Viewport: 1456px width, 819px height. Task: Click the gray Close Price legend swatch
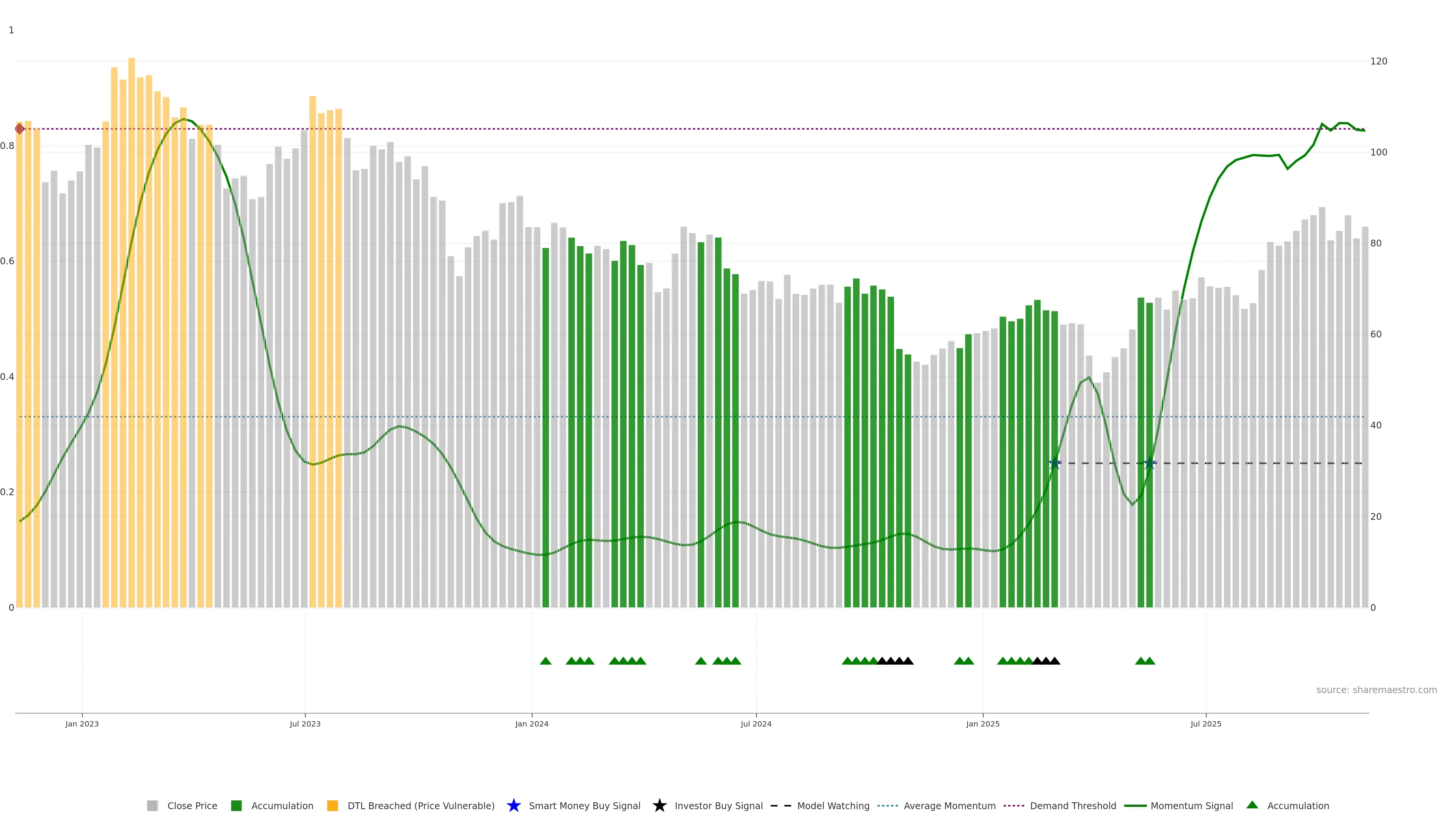[152, 805]
